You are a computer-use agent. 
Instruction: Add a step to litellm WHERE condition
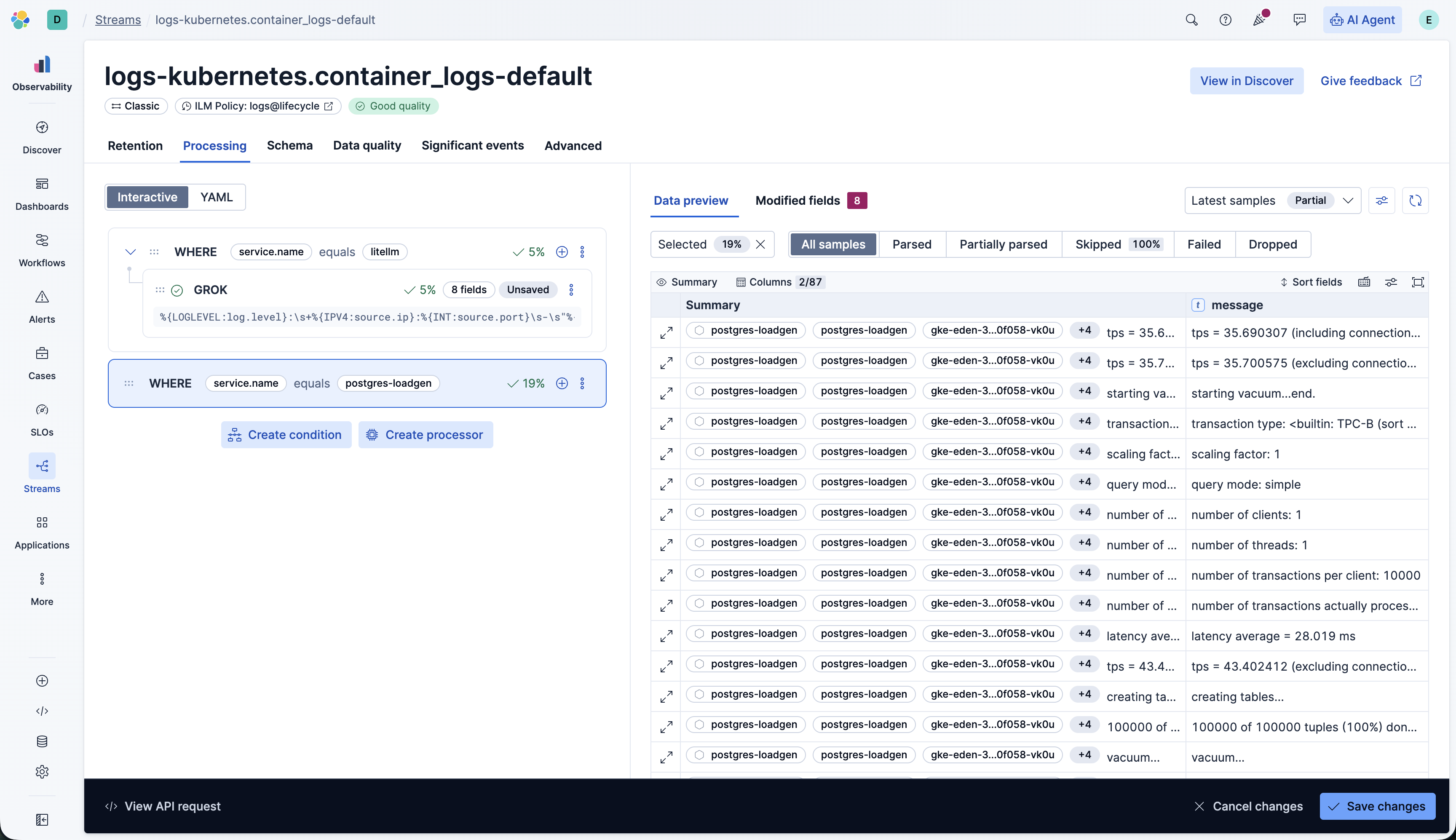click(562, 252)
